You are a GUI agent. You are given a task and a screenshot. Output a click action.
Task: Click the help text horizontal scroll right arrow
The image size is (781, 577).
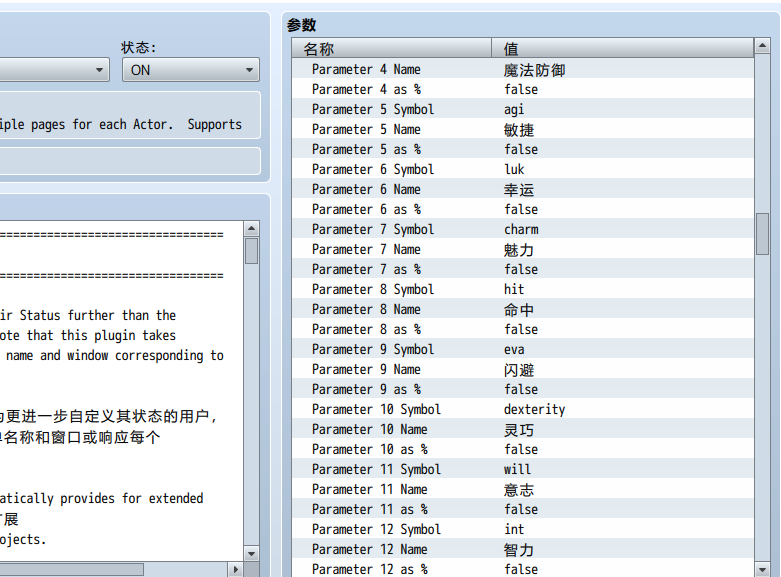[x=236, y=569]
